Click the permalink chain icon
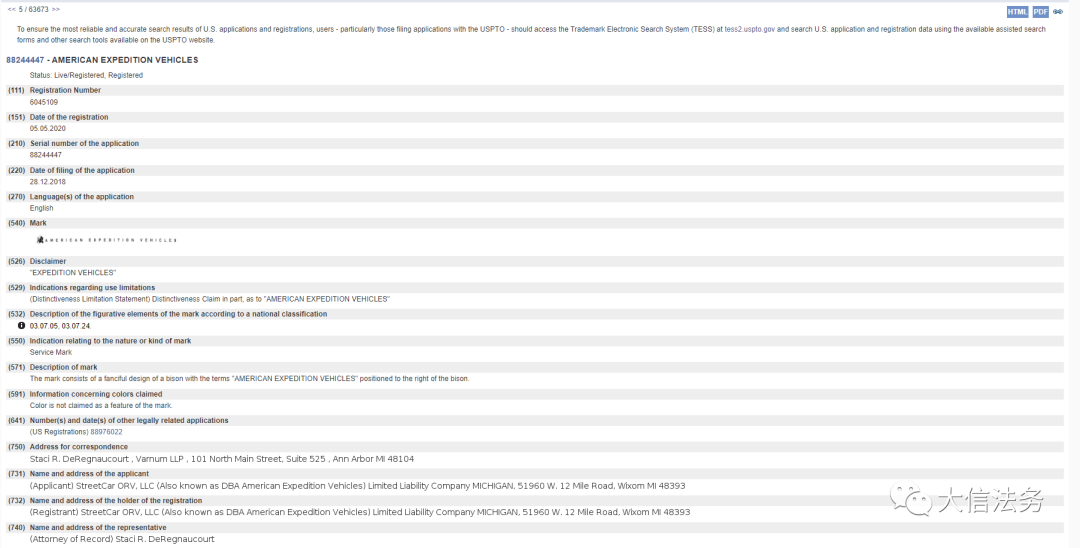The height and width of the screenshot is (548, 1080). [x=1058, y=12]
